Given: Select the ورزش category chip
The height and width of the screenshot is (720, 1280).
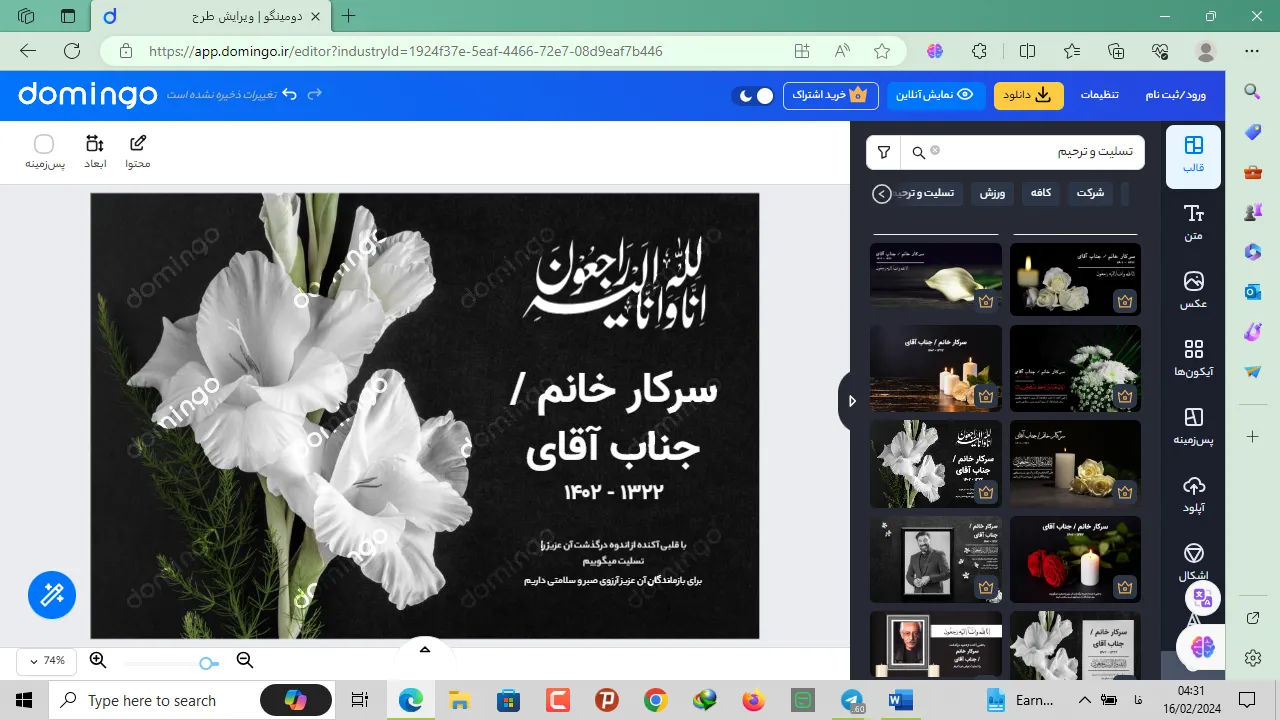Looking at the screenshot, I should 992,193.
